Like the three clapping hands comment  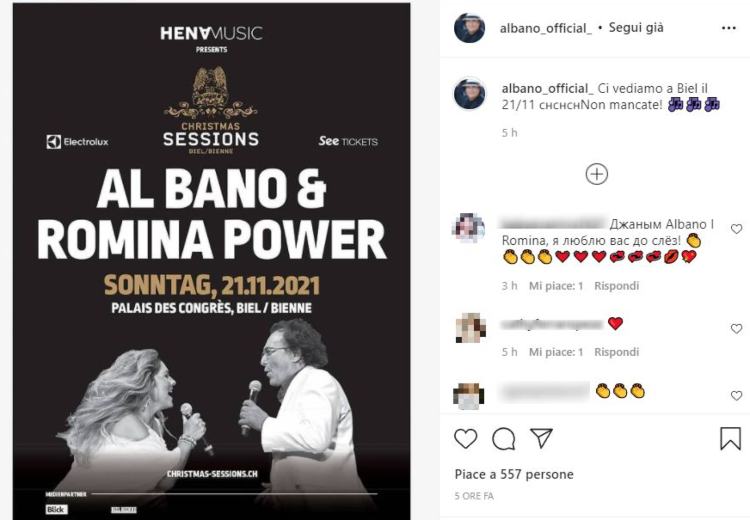click(x=736, y=396)
